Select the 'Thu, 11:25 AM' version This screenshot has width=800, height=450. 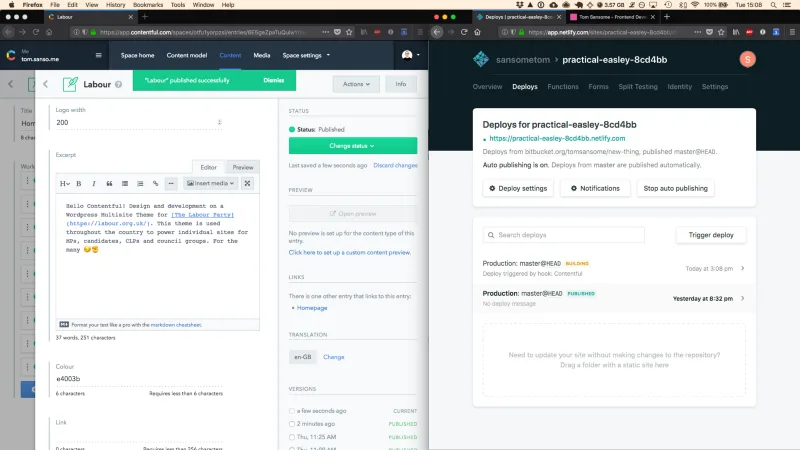(292, 437)
